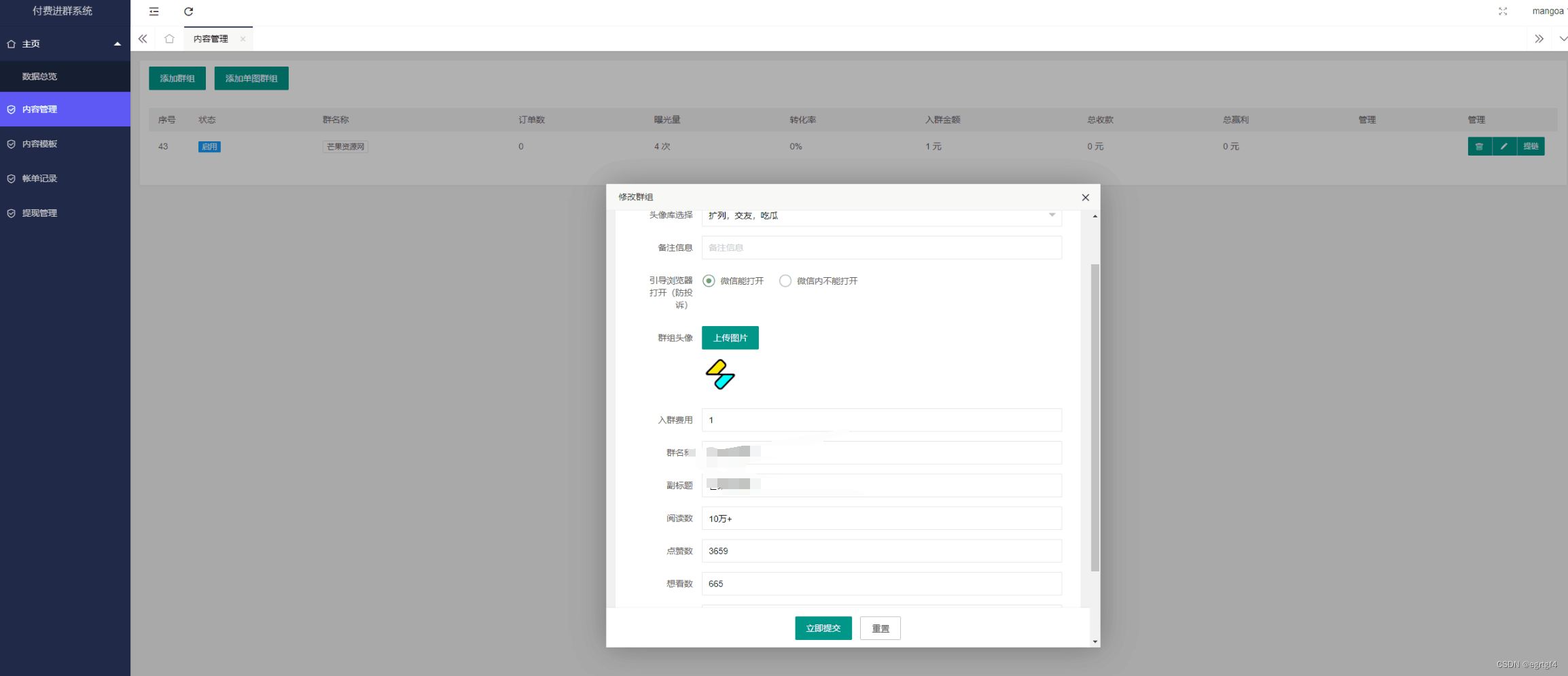This screenshot has width=1568, height=676.
Task: Open tab options dropdown arrow at far right
Action: pyautogui.click(x=1563, y=39)
